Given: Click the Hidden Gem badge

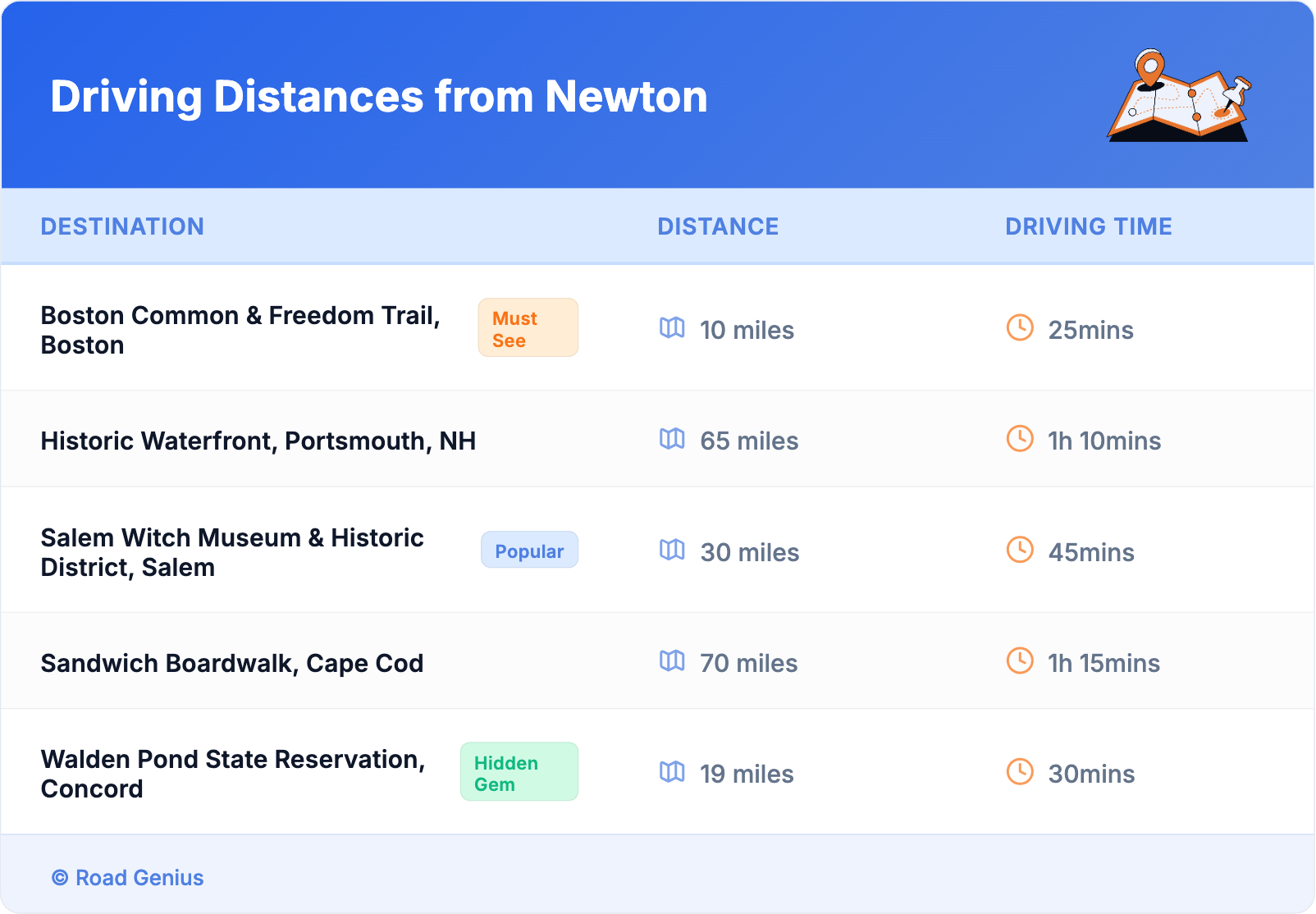Looking at the screenshot, I should 519,772.
